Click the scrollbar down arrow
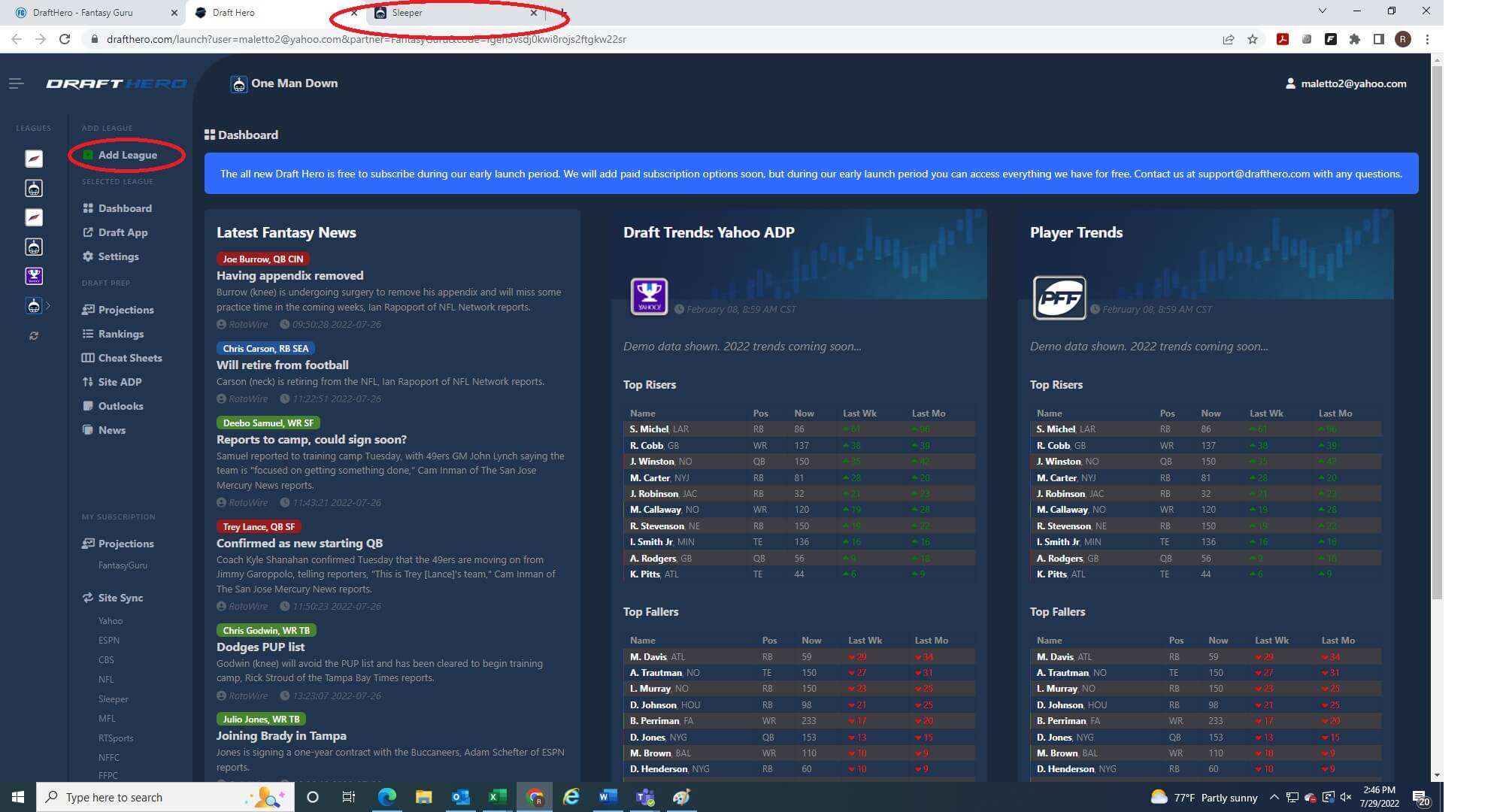Viewport: 1500px width, 812px height. (x=1437, y=775)
